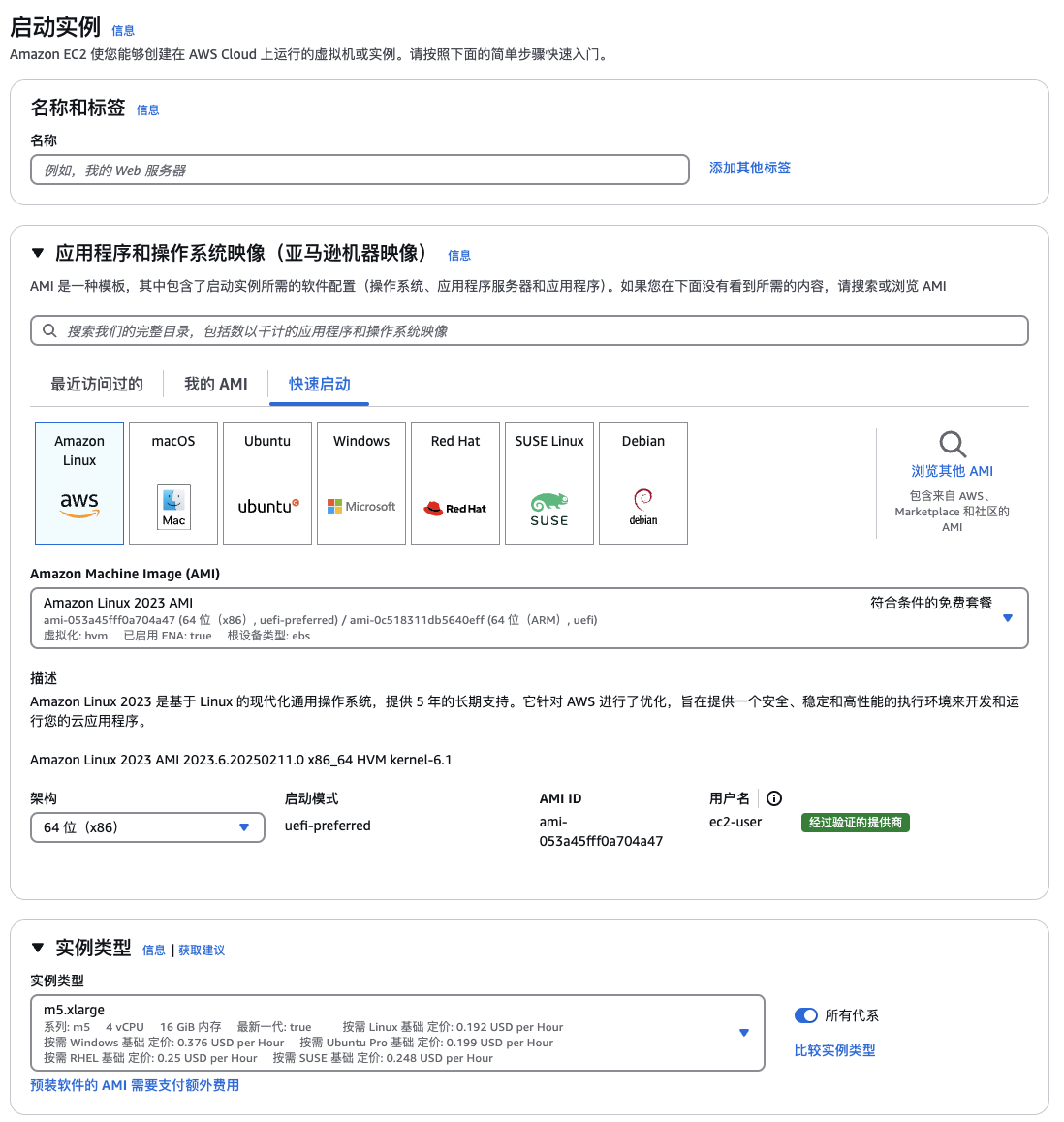Click 信息 link beside 实例类型 heading
Screen dimensions: 1064x1122
pyautogui.click(x=154, y=951)
